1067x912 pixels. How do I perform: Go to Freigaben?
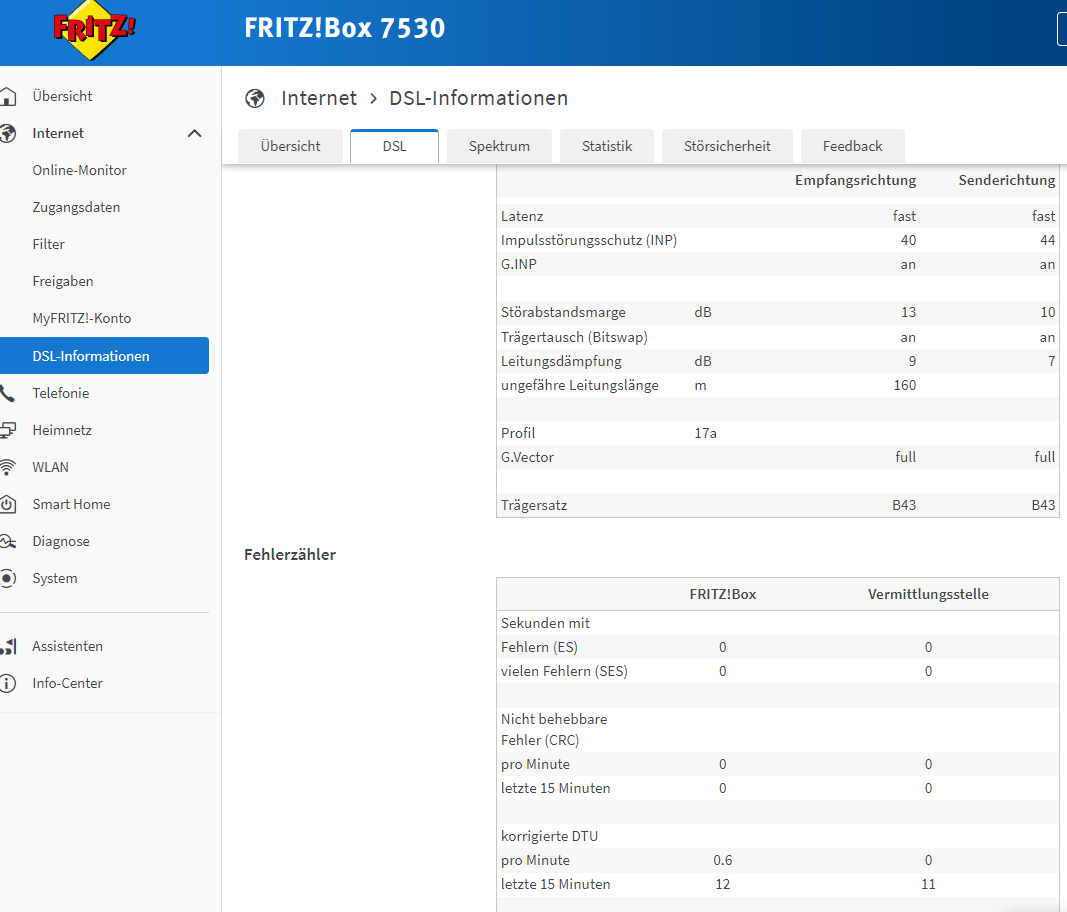[x=63, y=281]
